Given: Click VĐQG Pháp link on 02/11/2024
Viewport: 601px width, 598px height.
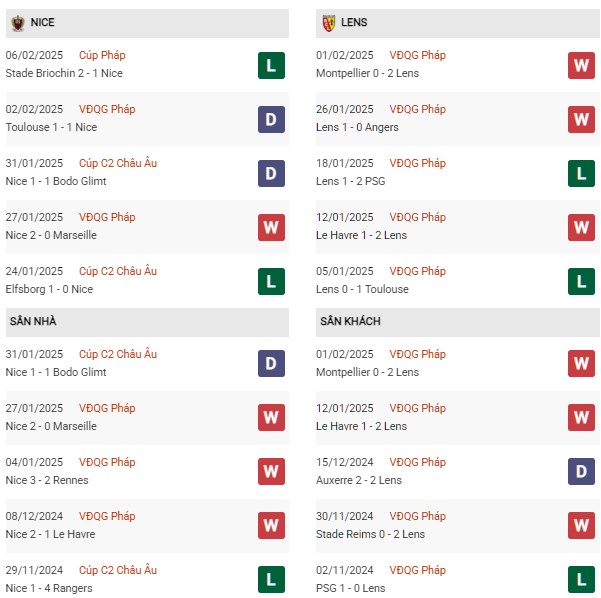Looking at the screenshot, I should click(417, 570).
